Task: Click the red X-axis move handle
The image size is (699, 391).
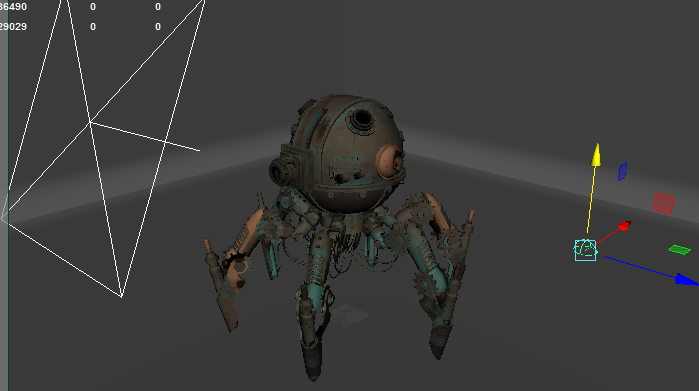Action: (x=625, y=226)
